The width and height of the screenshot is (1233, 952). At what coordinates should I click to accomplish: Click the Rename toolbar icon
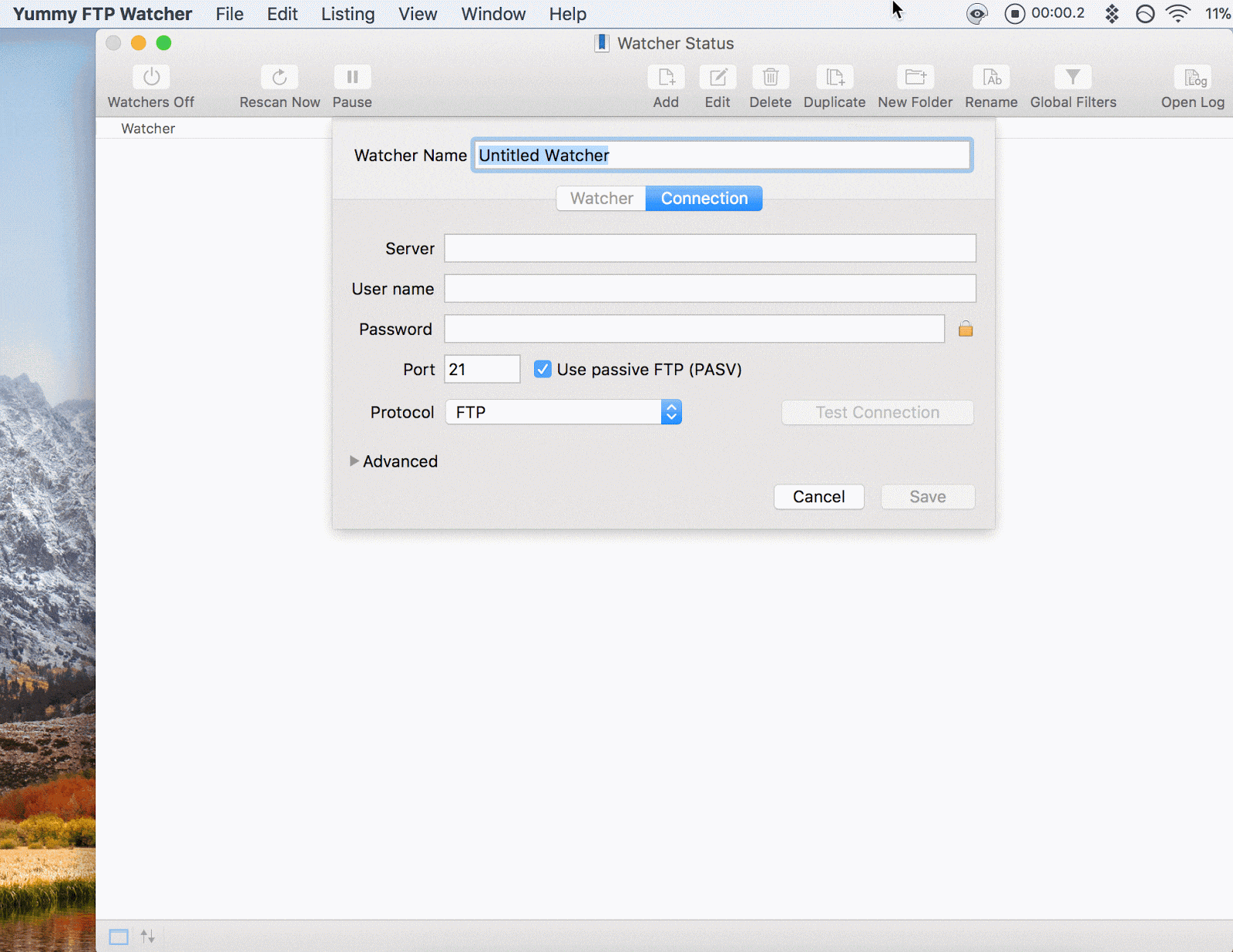992,77
